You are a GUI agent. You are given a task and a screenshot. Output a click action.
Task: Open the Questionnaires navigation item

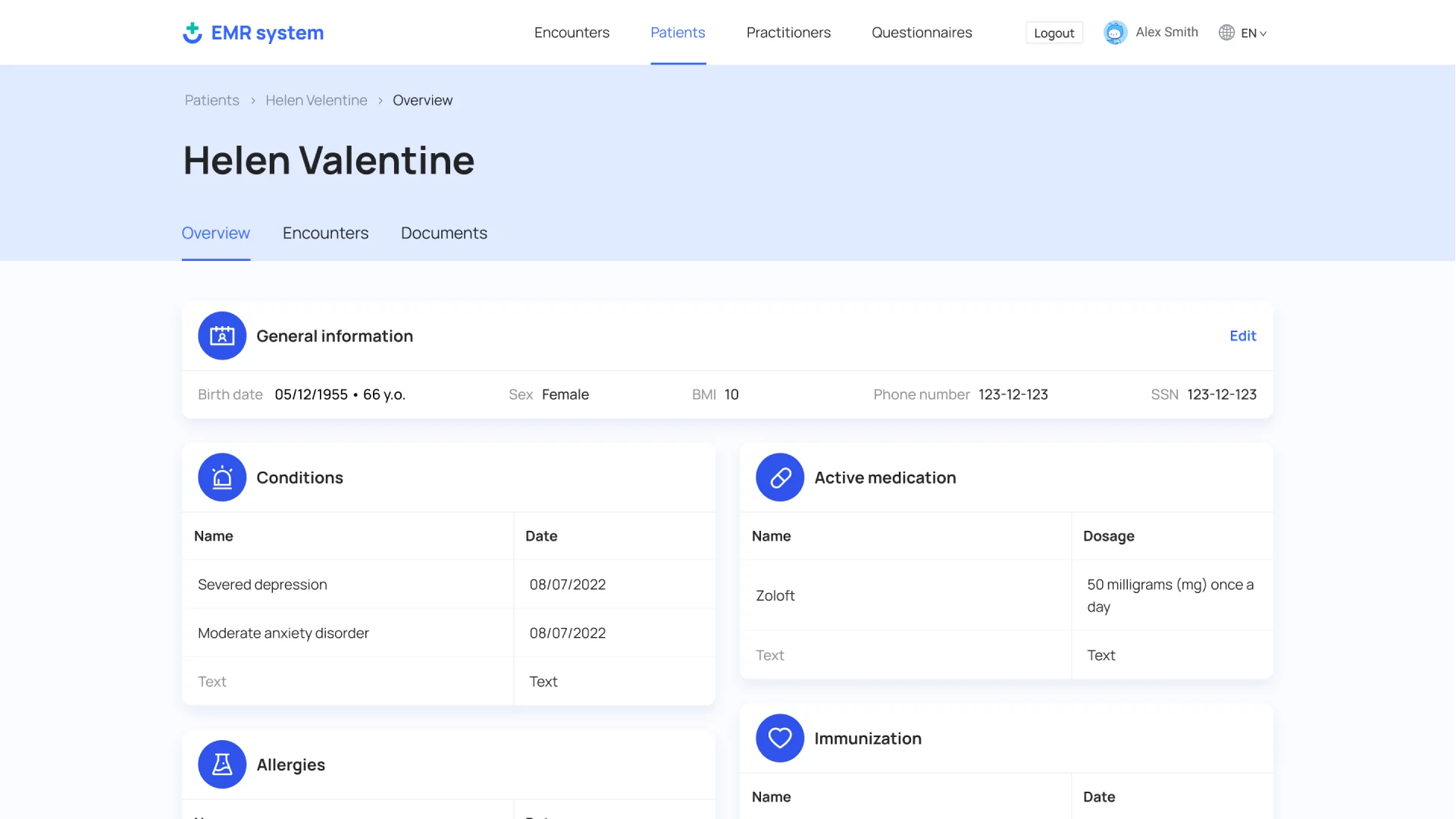(x=922, y=33)
